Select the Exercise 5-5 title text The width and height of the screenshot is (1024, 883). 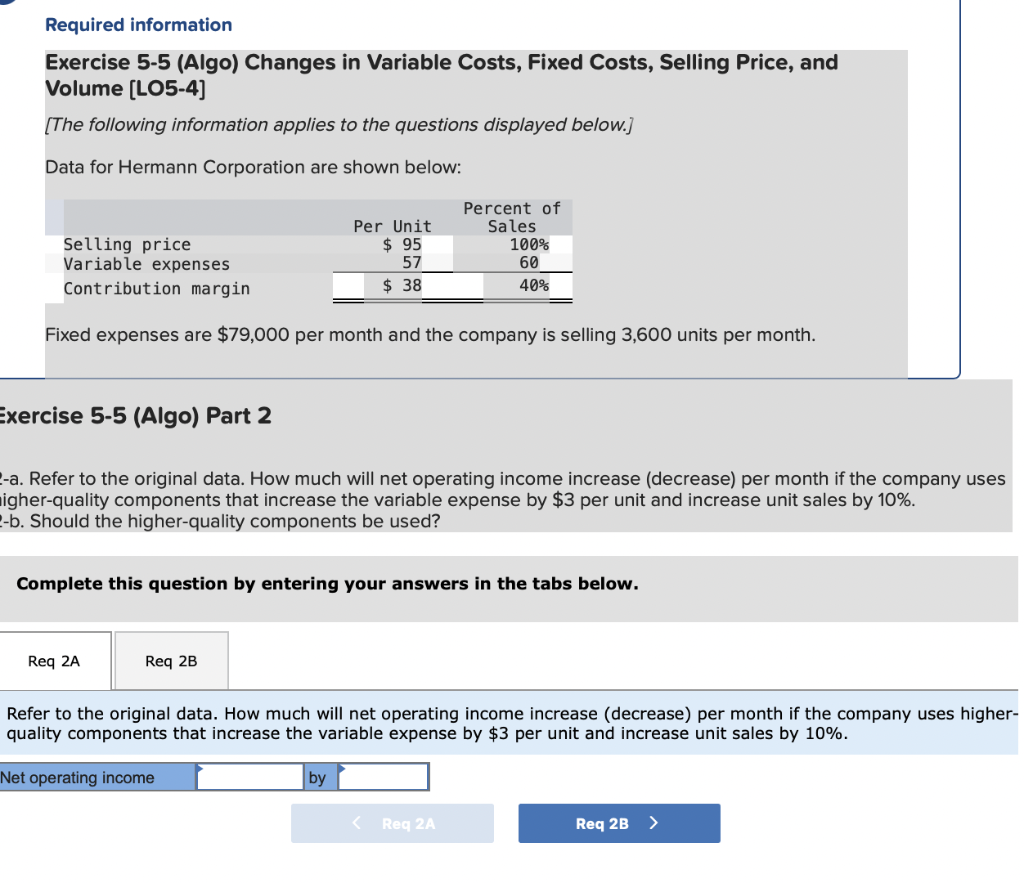pyautogui.click(x=441, y=75)
